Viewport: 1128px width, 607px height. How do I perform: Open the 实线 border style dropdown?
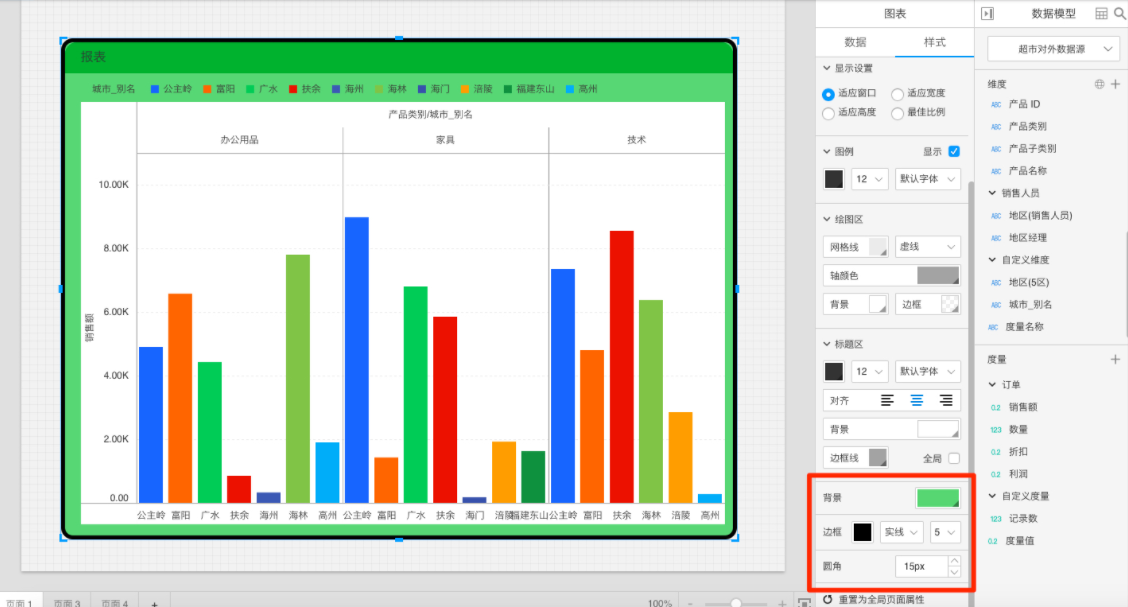(x=900, y=533)
